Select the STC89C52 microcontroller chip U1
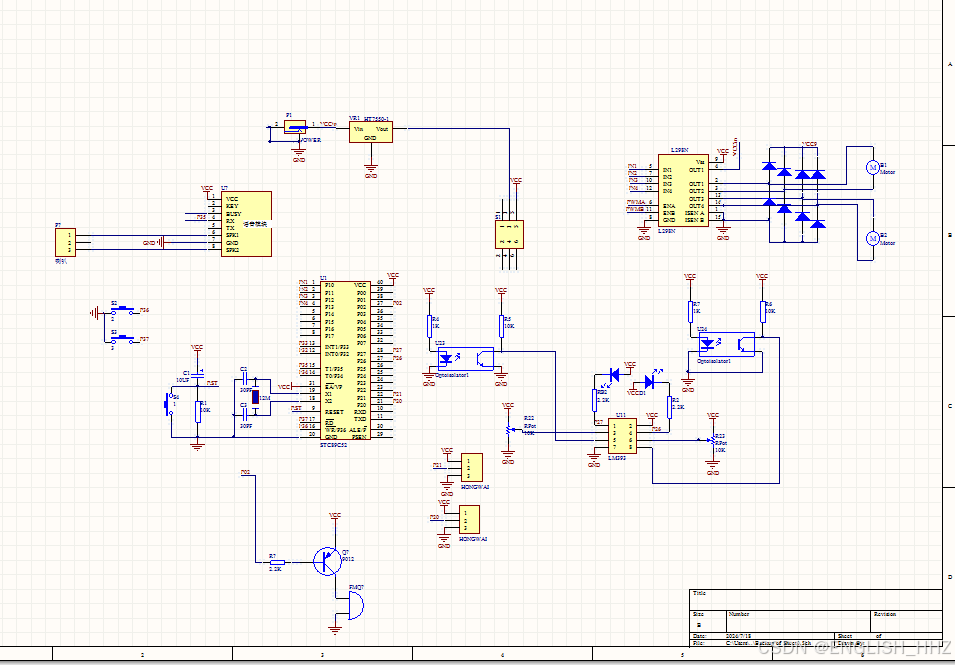955x665 pixels. point(345,361)
